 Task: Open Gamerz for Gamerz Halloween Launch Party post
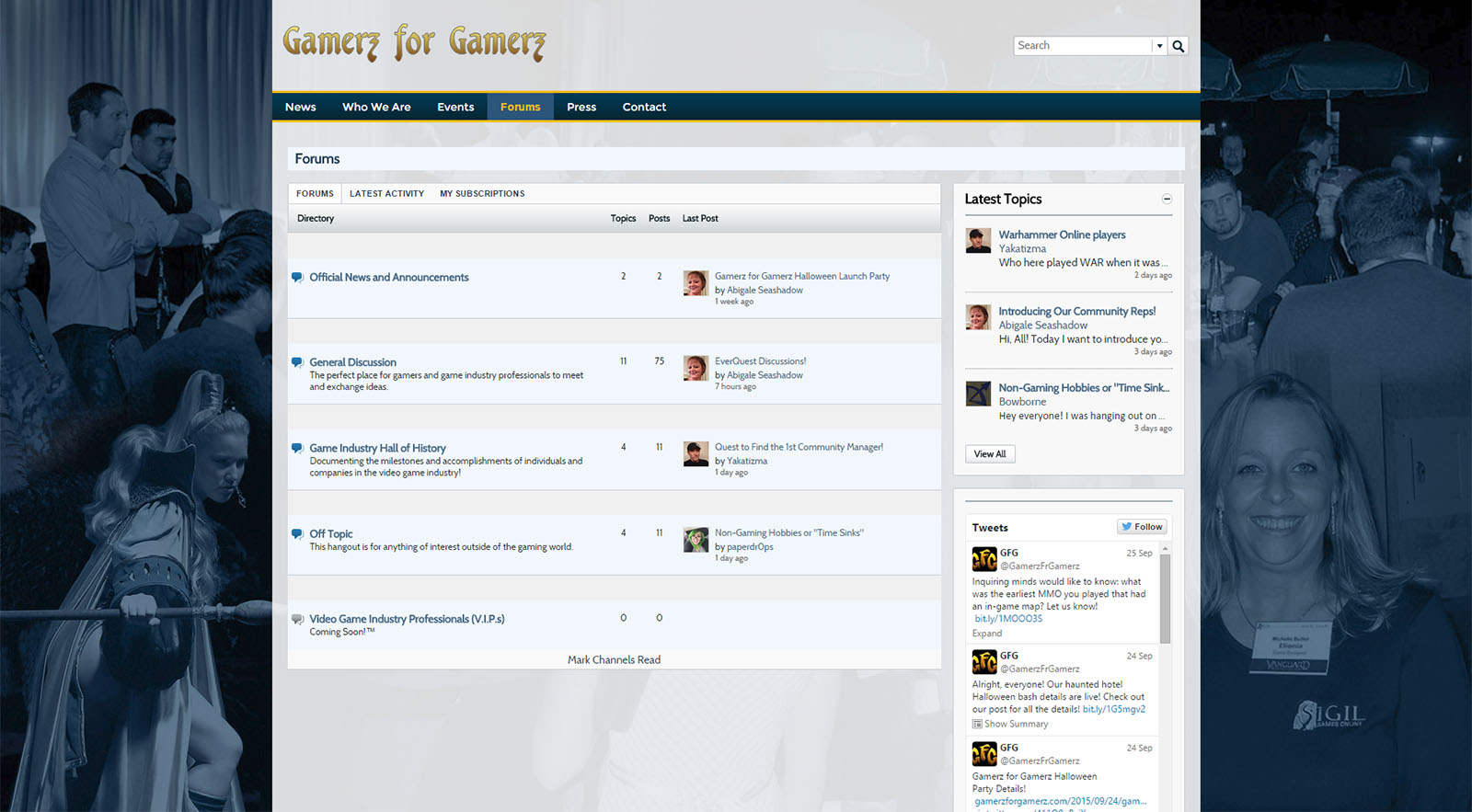click(x=802, y=276)
